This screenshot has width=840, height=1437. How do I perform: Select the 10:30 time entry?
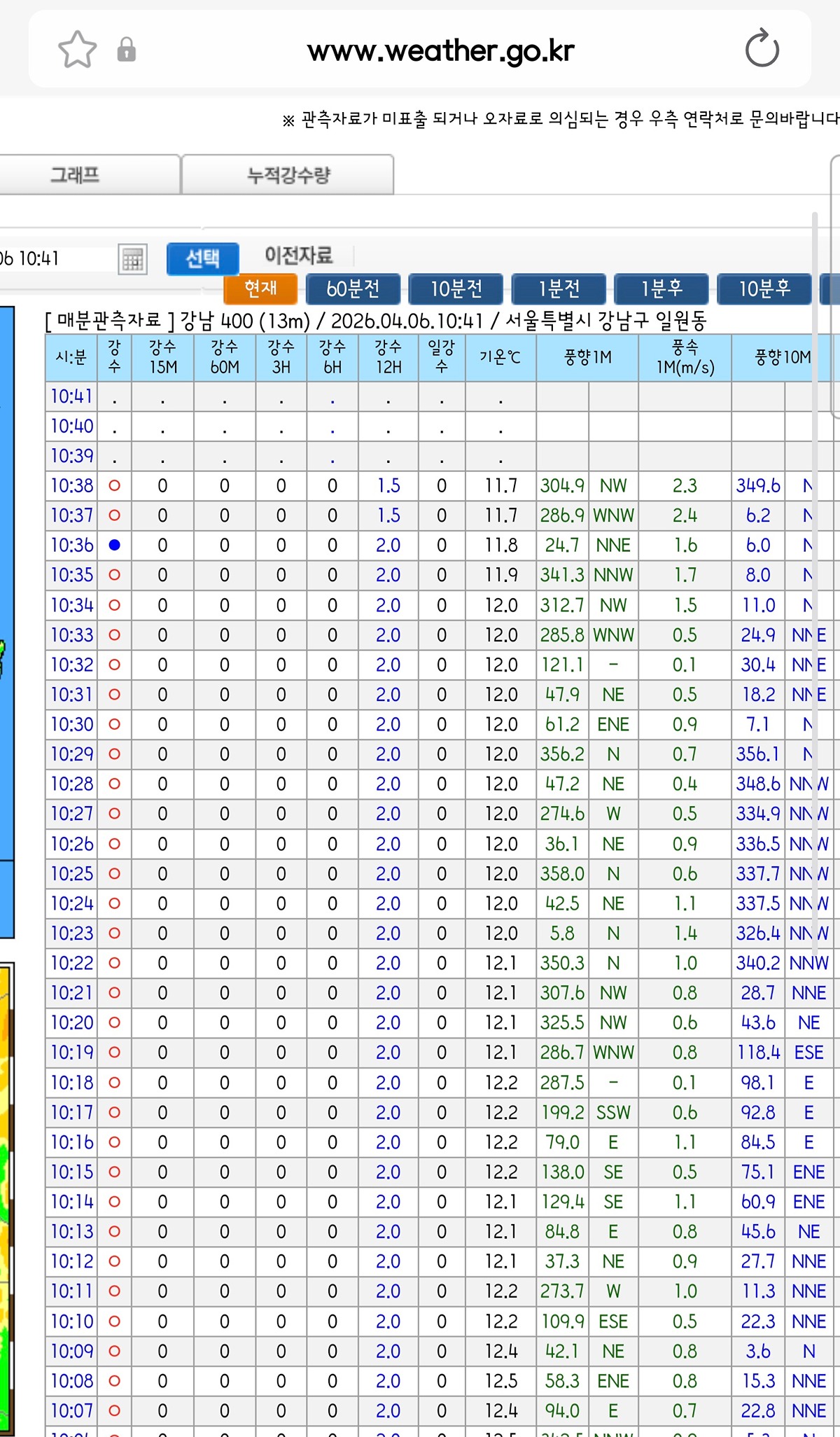click(x=71, y=724)
